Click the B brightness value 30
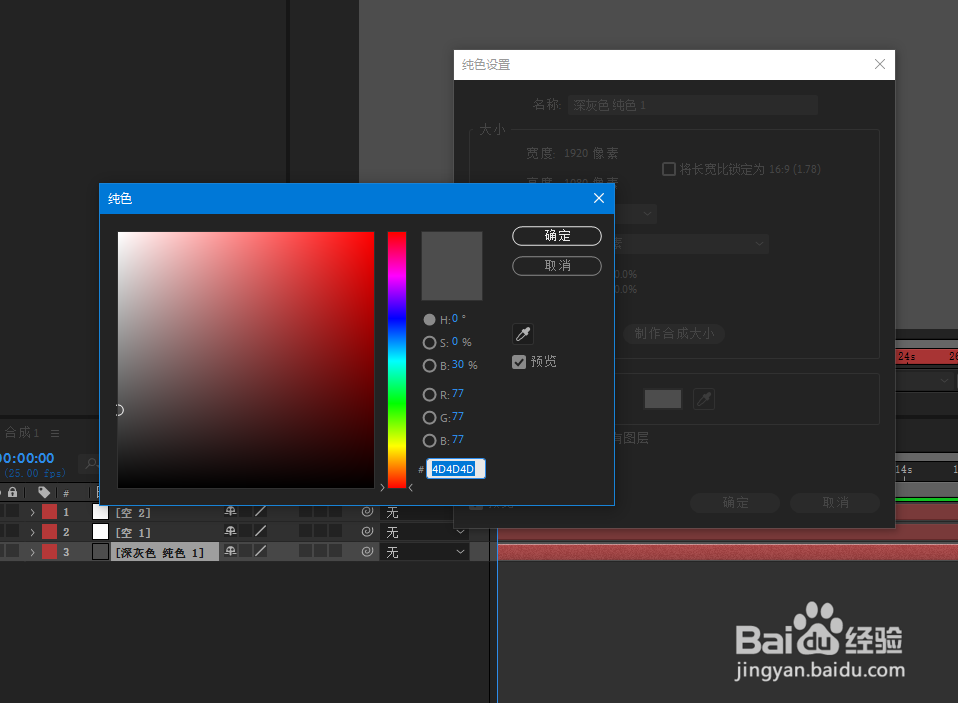Viewport: 958px width, 703px height. (x=458, y=364)
